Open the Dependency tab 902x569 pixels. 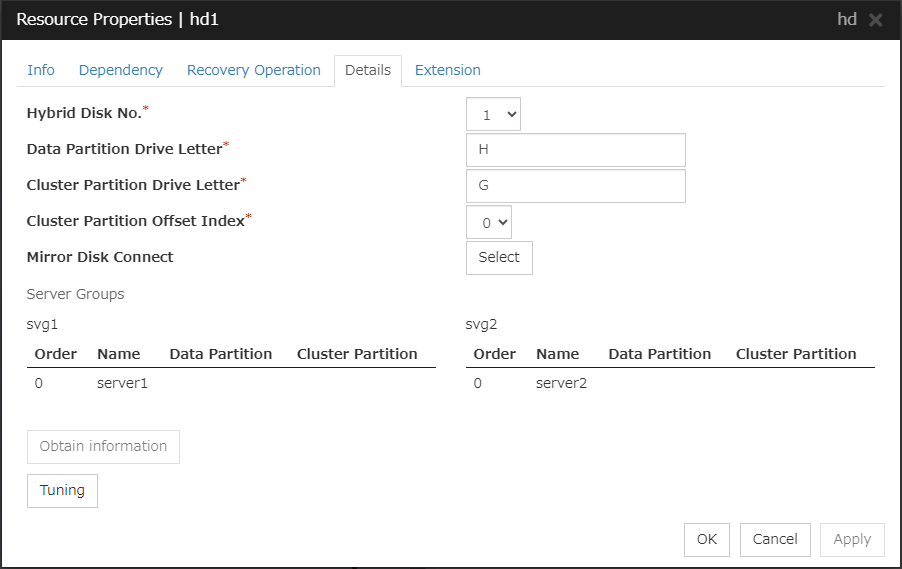[x=120, y=70]
